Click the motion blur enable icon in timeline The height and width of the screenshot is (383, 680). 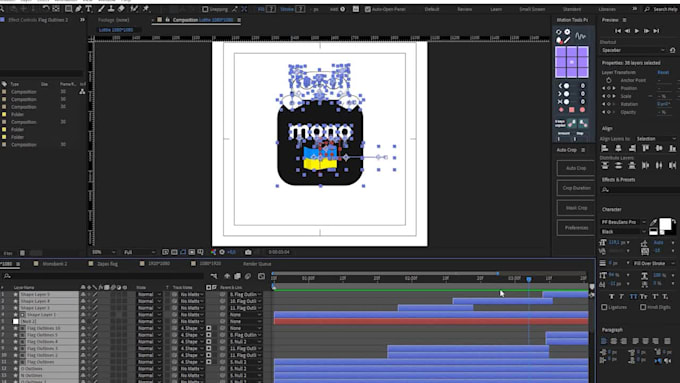coord(248,276)
